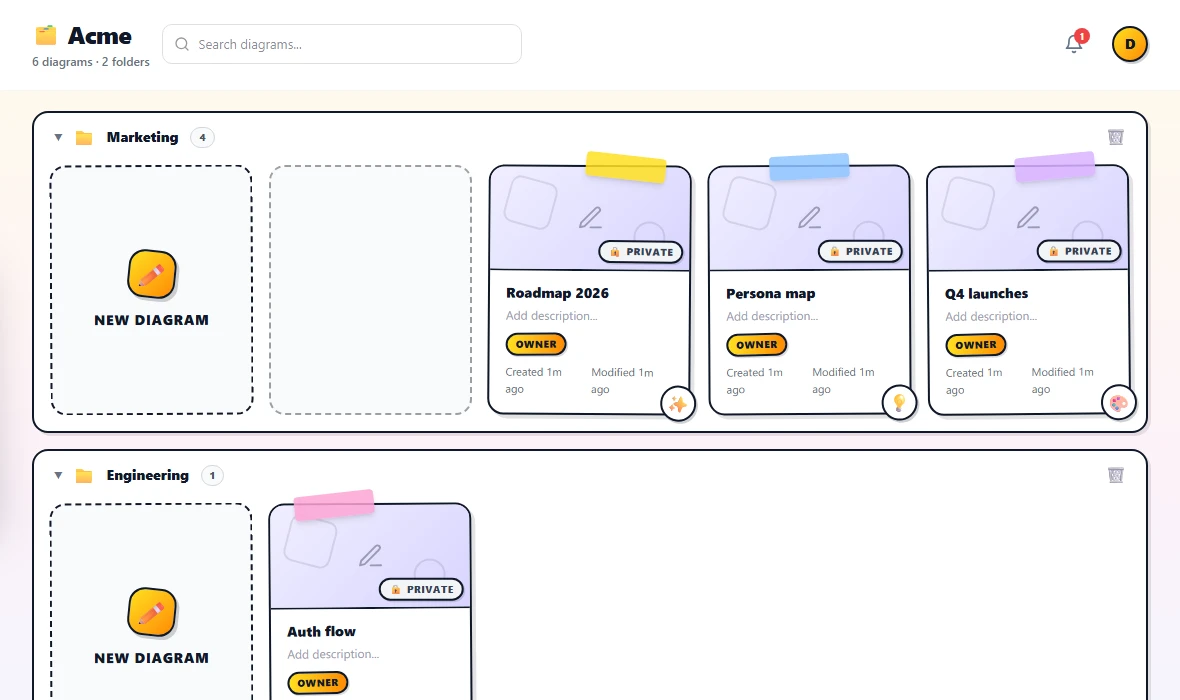The image size is (1180, 700).
Task: Click the sparkle sticker on Roadmap 2026
Action: (678, 404)
